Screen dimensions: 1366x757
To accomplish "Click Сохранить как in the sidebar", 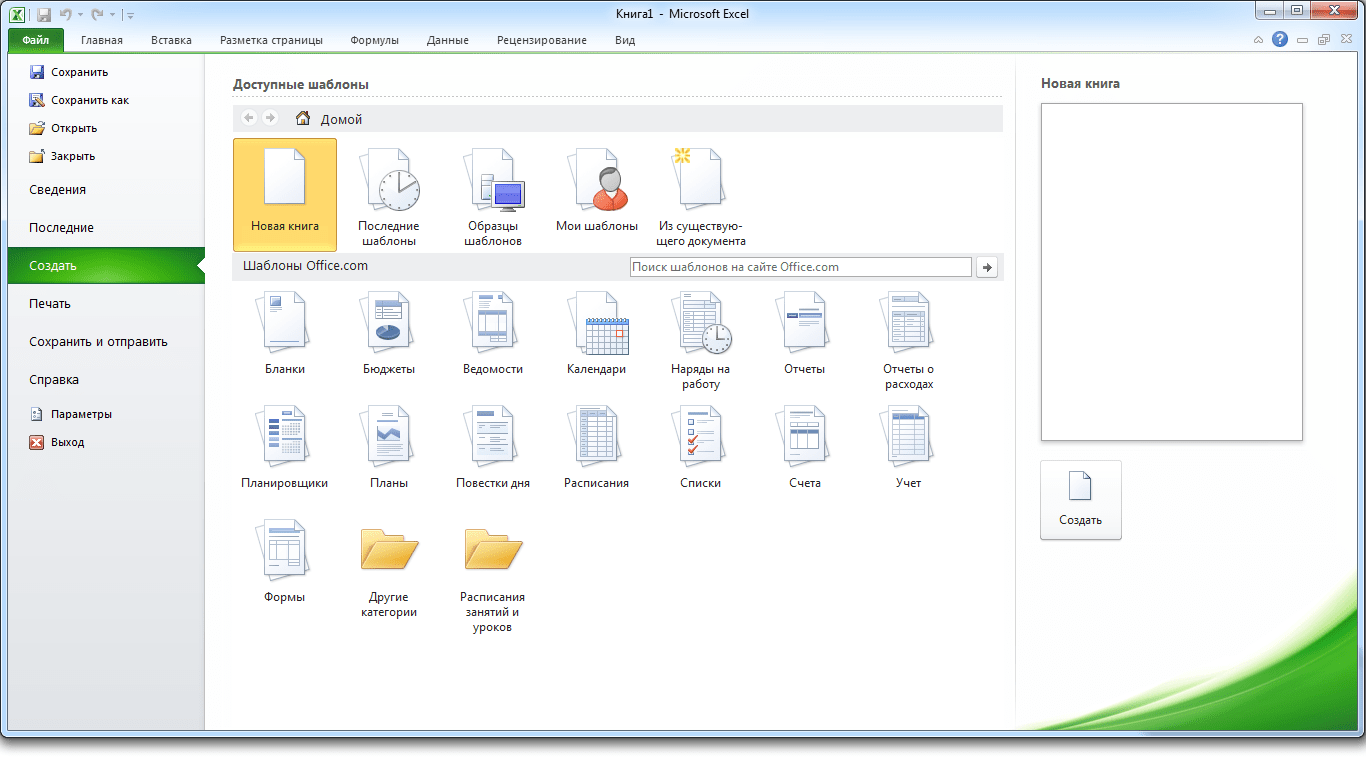I will tap(89, 100).
